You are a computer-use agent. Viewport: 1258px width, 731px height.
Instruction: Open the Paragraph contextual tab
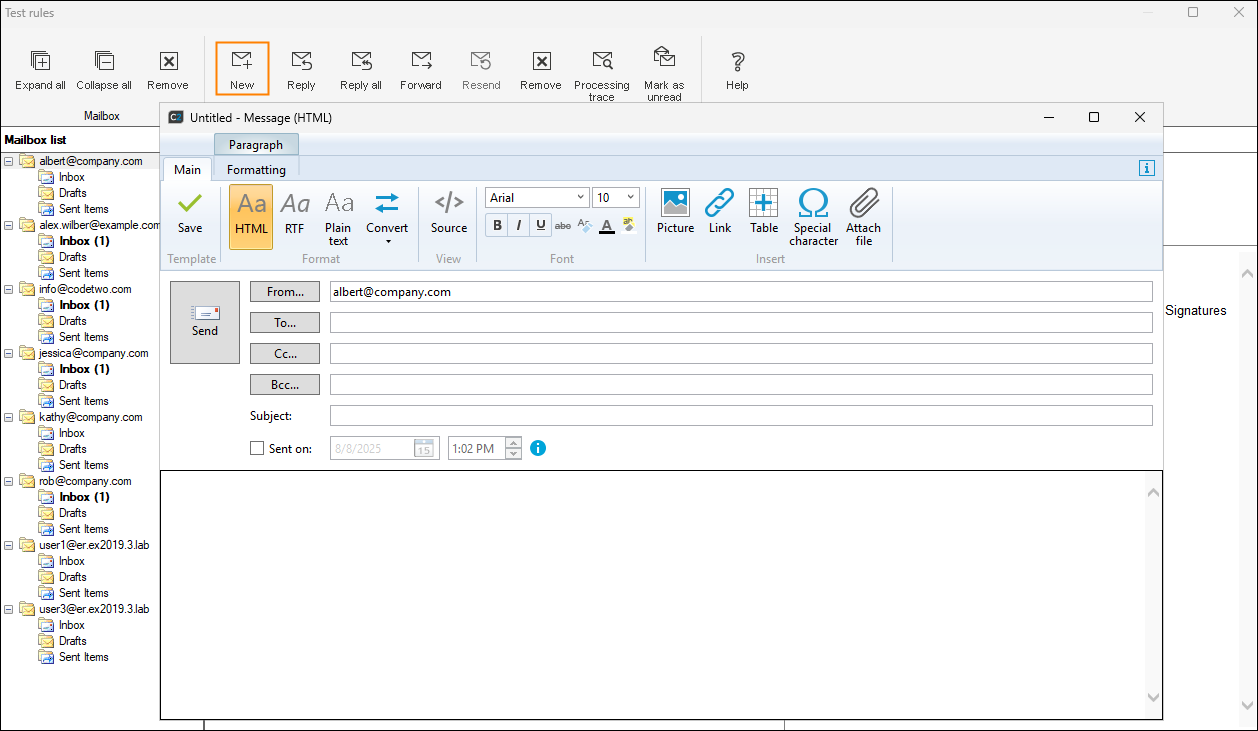coord(256,145)
